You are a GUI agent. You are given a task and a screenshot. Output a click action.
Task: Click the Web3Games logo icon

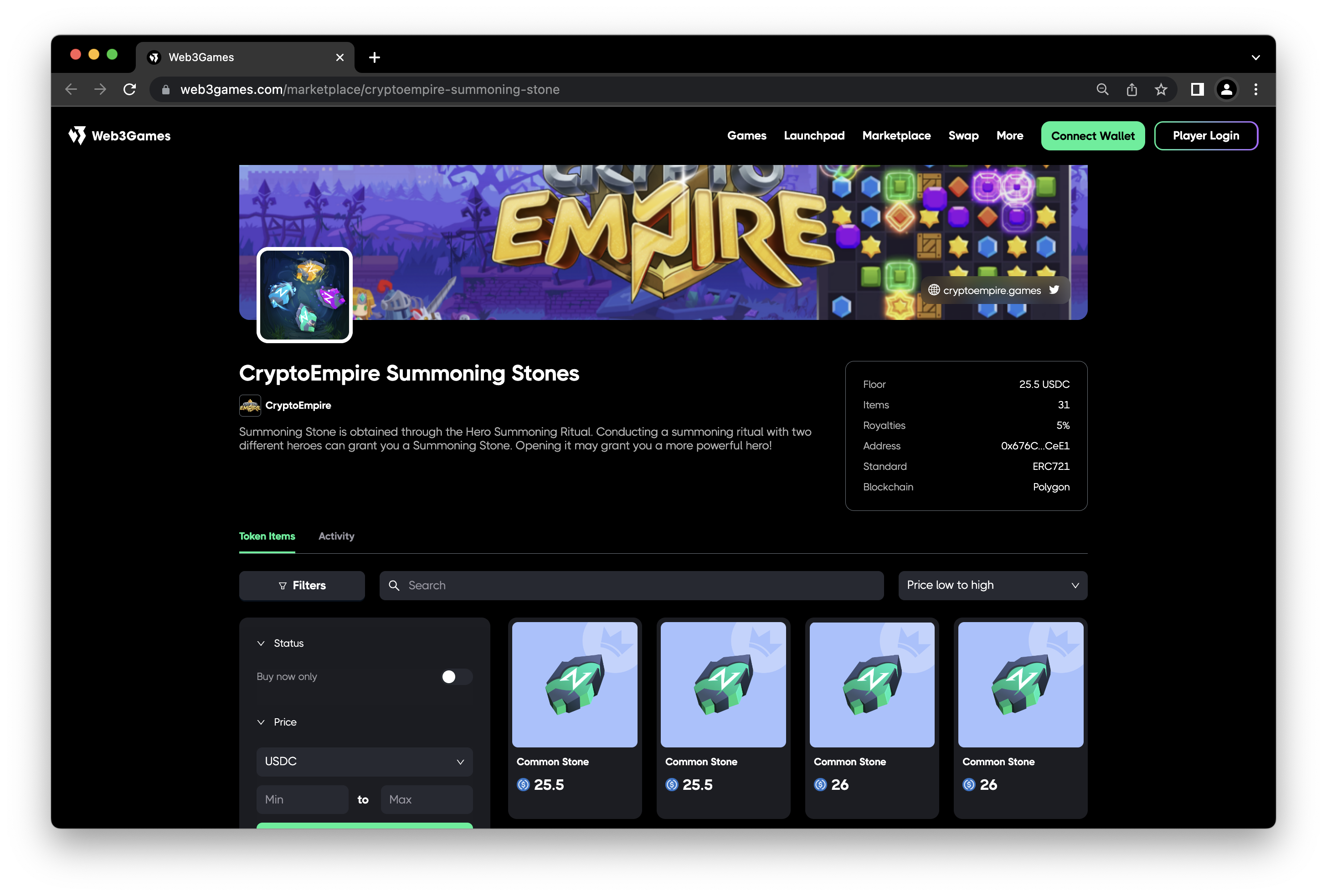(x=77, y=135)
